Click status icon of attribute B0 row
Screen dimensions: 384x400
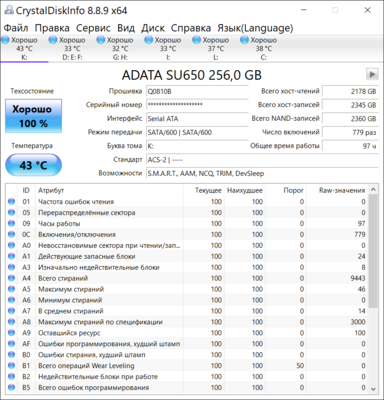point(11,355)
